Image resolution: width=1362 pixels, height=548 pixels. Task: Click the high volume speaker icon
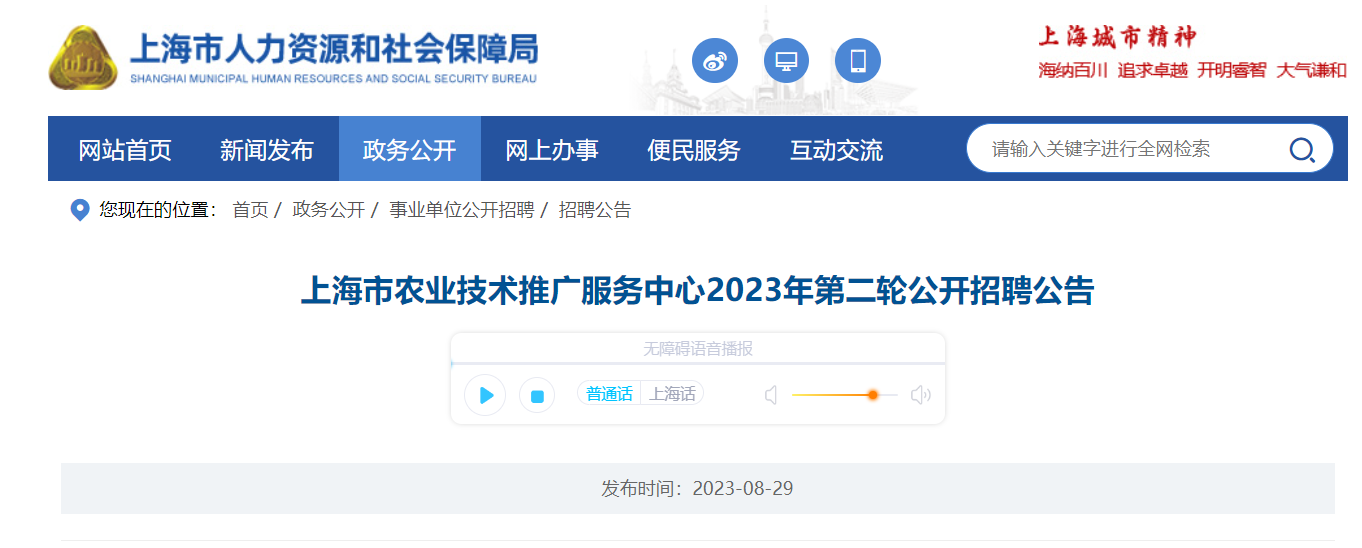[920, 395]
